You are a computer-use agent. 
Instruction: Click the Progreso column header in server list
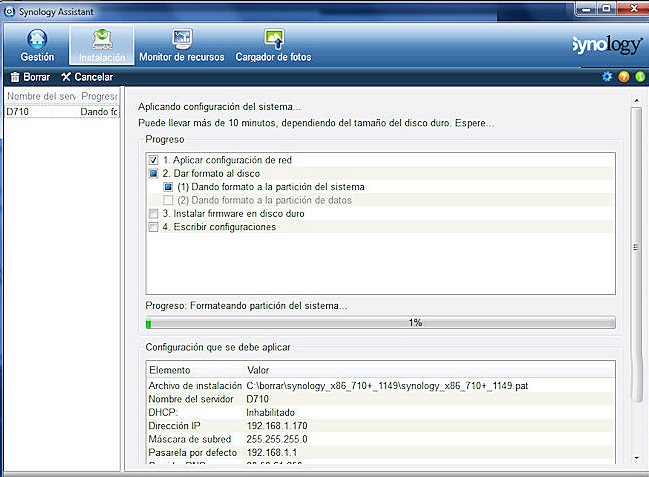tap(99, 96)
